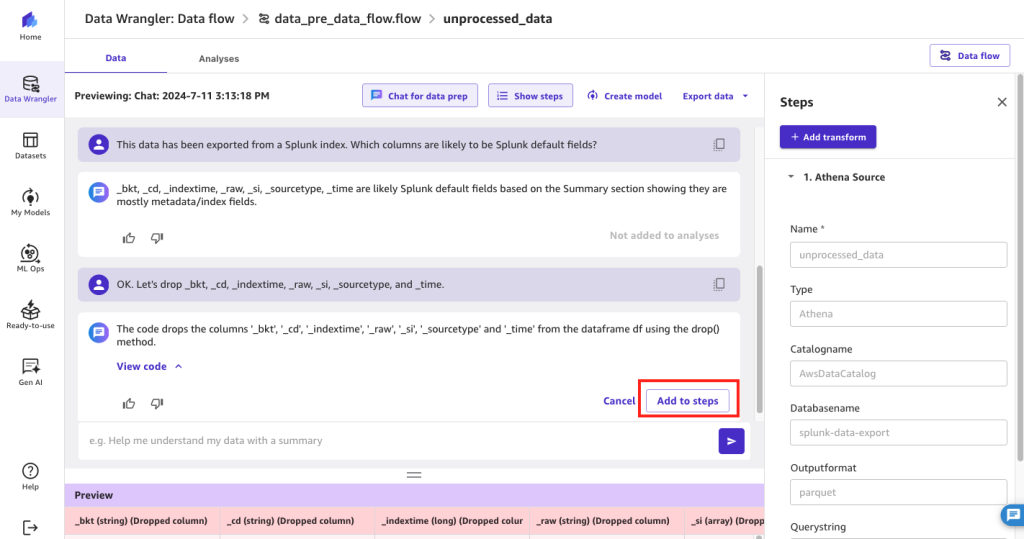
Task: Open the Datasets sidebar icon
Action: click(x=30, y=146)
